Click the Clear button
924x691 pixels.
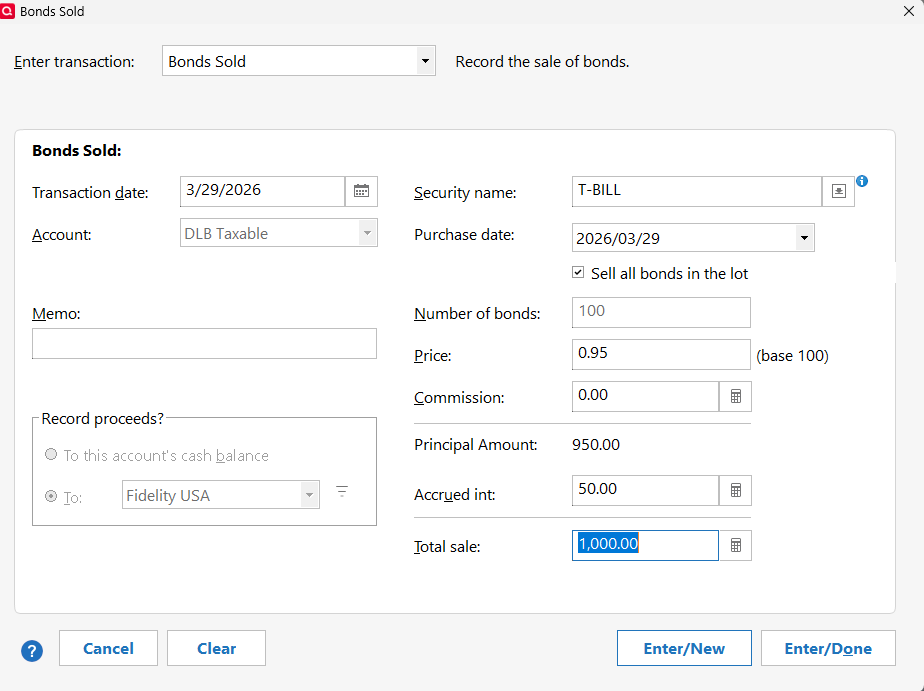point(216,648)
